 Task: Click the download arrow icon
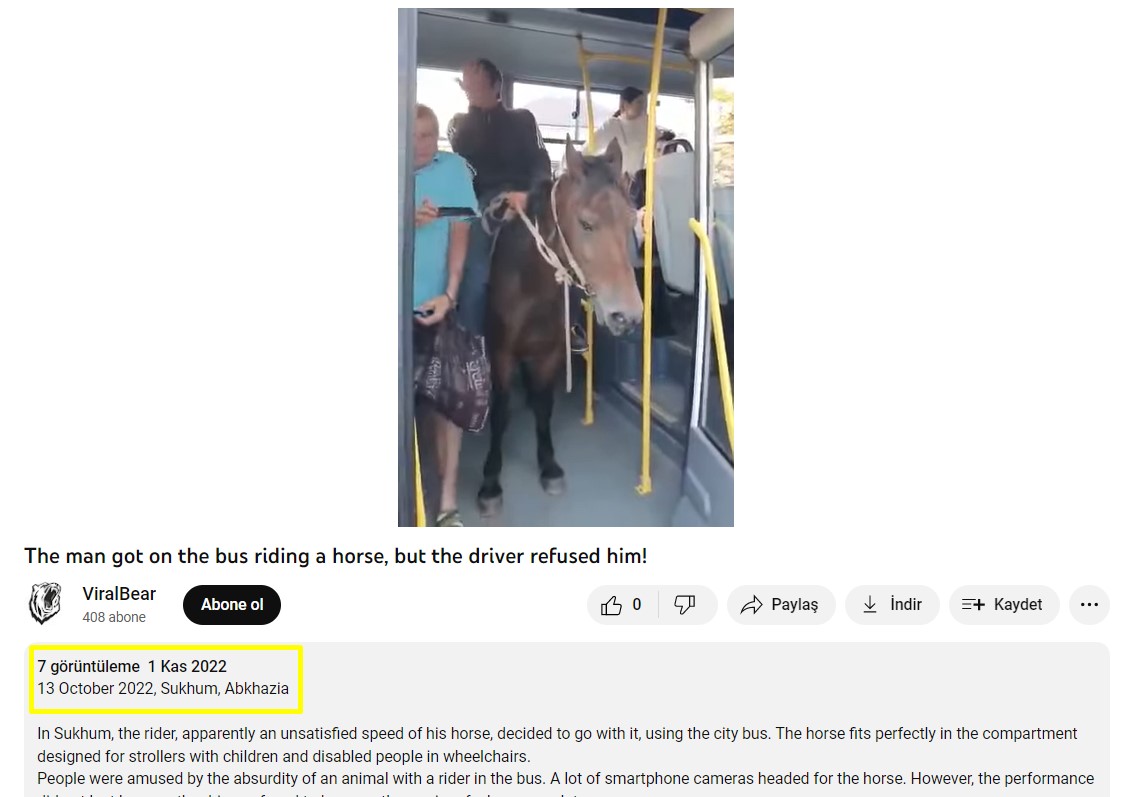click(x=870, y=605)
